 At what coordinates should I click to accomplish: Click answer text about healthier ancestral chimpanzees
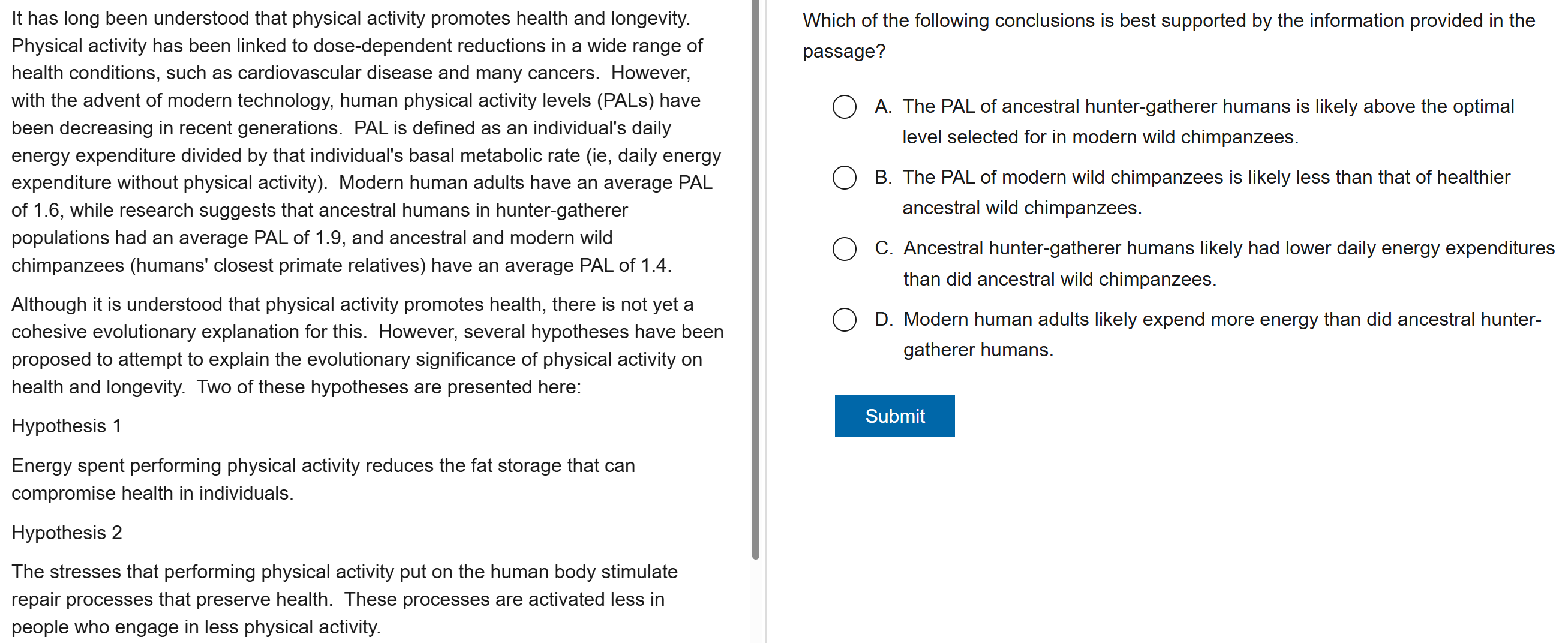point(1205,192)
